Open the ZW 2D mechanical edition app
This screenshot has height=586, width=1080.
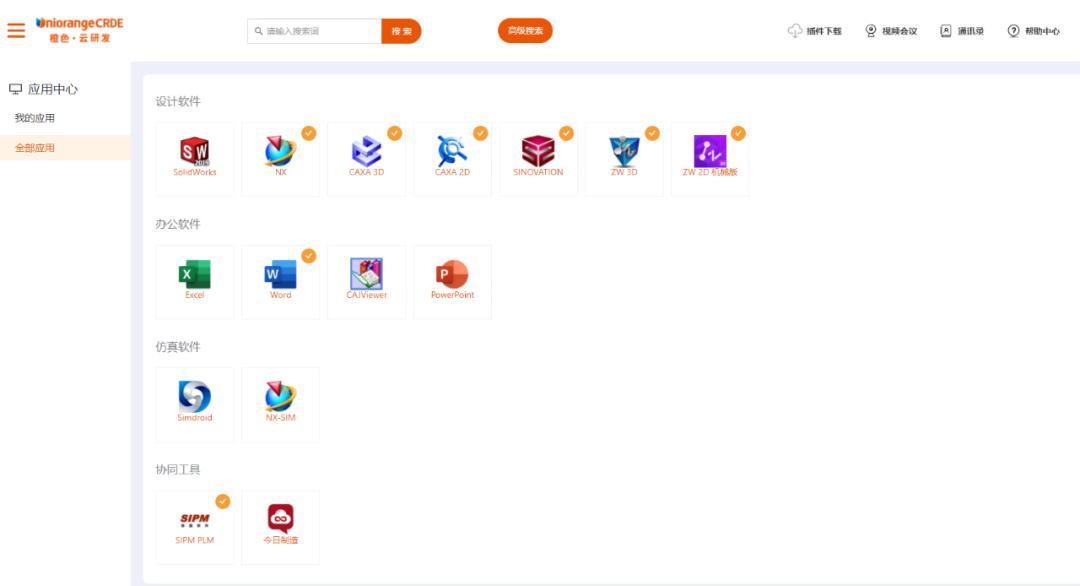[x=710, y=159]
